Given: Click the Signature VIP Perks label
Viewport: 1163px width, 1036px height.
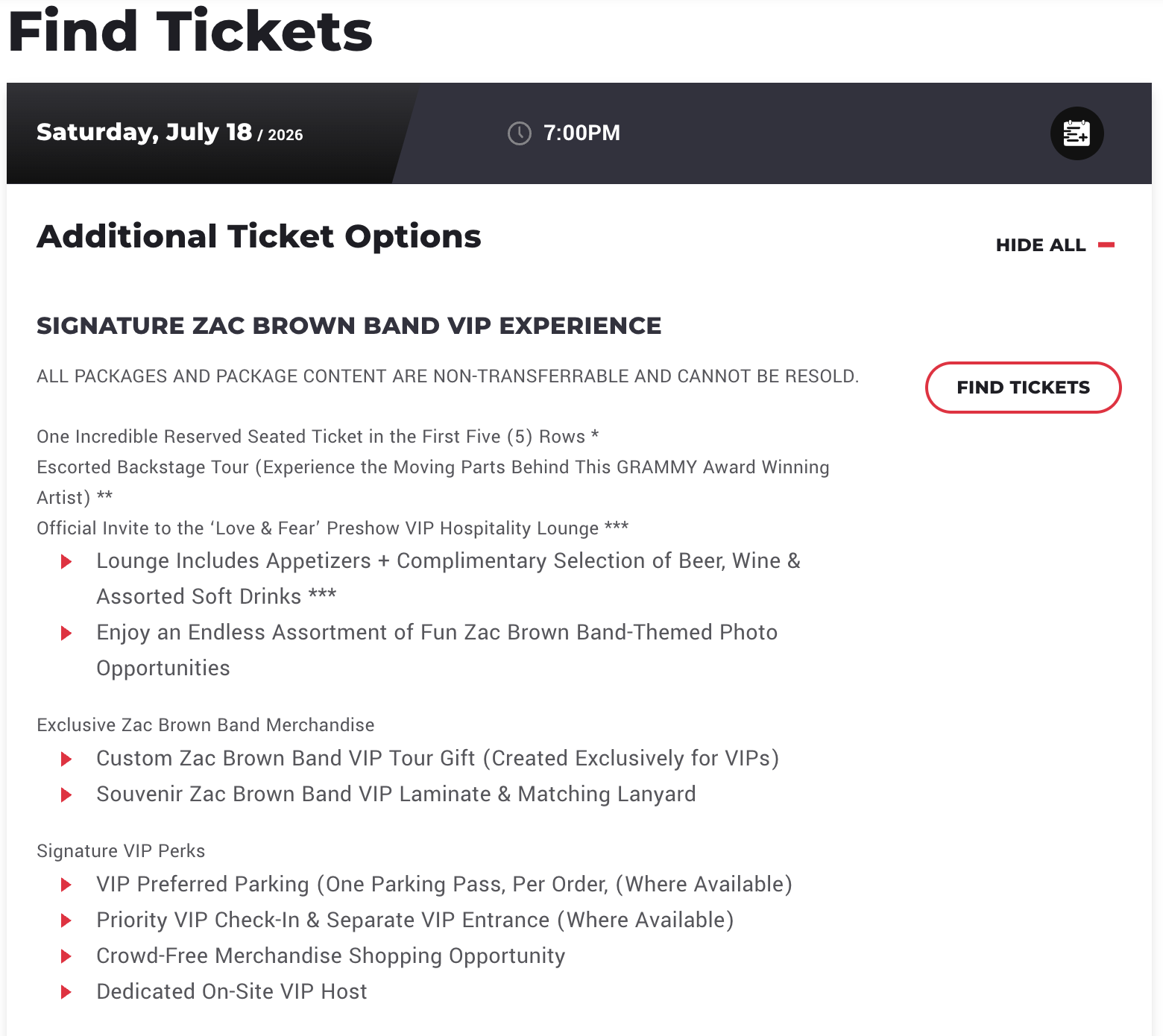Looking at the screenshot, I should [121, 851].
